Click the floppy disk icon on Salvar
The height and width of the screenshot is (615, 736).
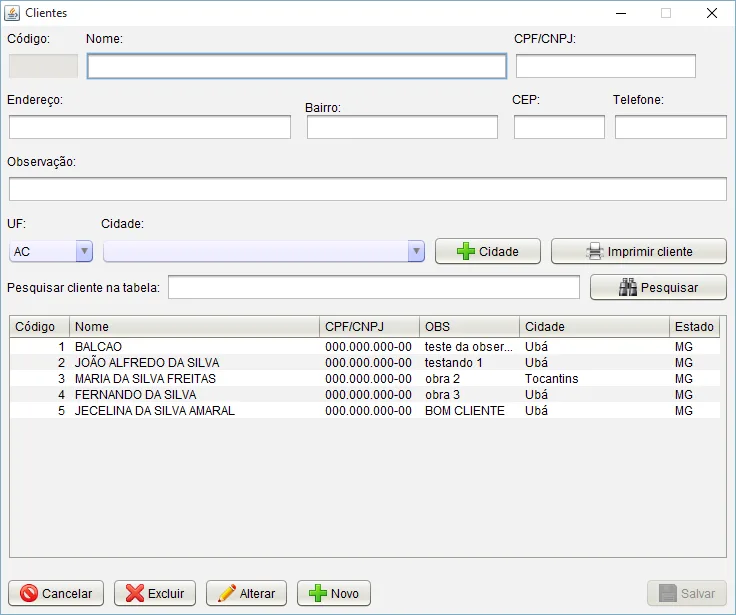pos(667,593)
